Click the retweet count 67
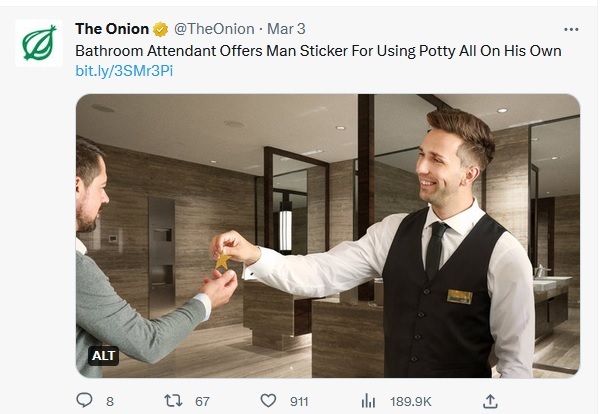Screen dimensions: 609x414 (202, 401)
